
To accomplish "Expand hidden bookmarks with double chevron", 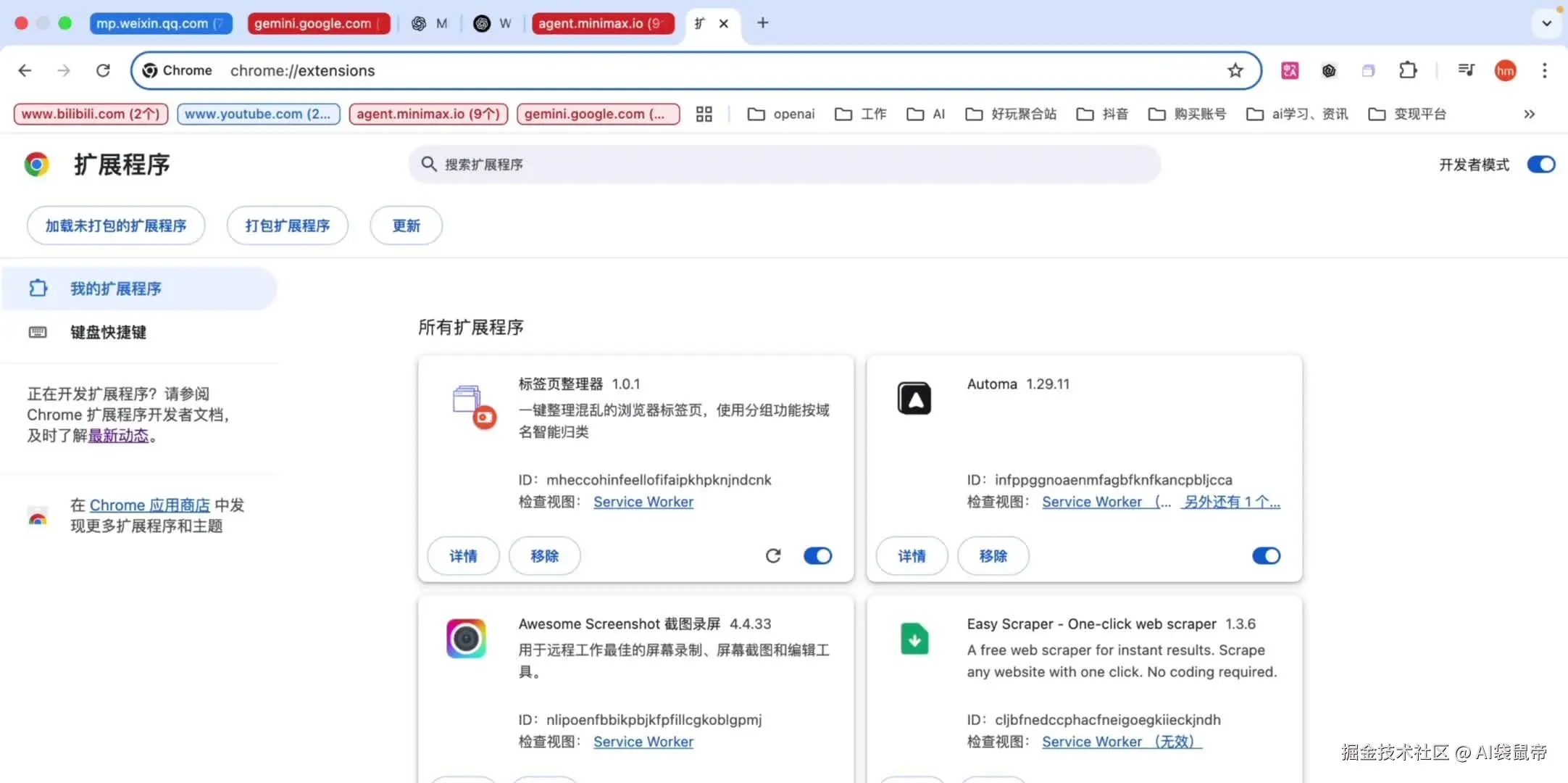I will [1529, 114].
